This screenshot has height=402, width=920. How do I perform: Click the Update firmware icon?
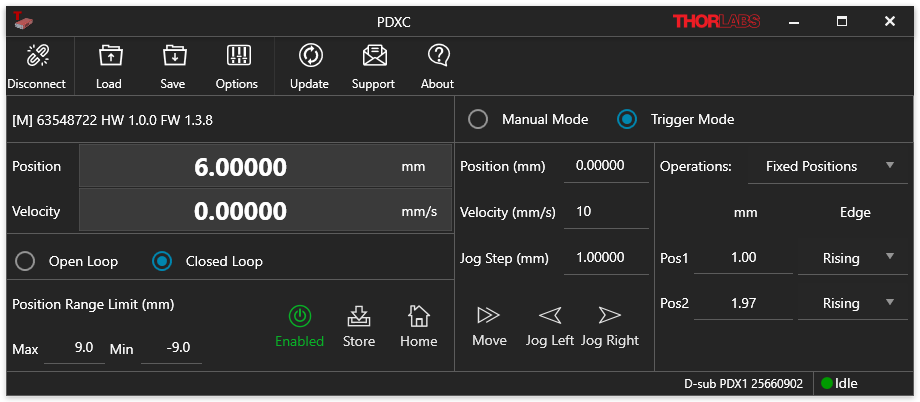[x=309, y=56]
